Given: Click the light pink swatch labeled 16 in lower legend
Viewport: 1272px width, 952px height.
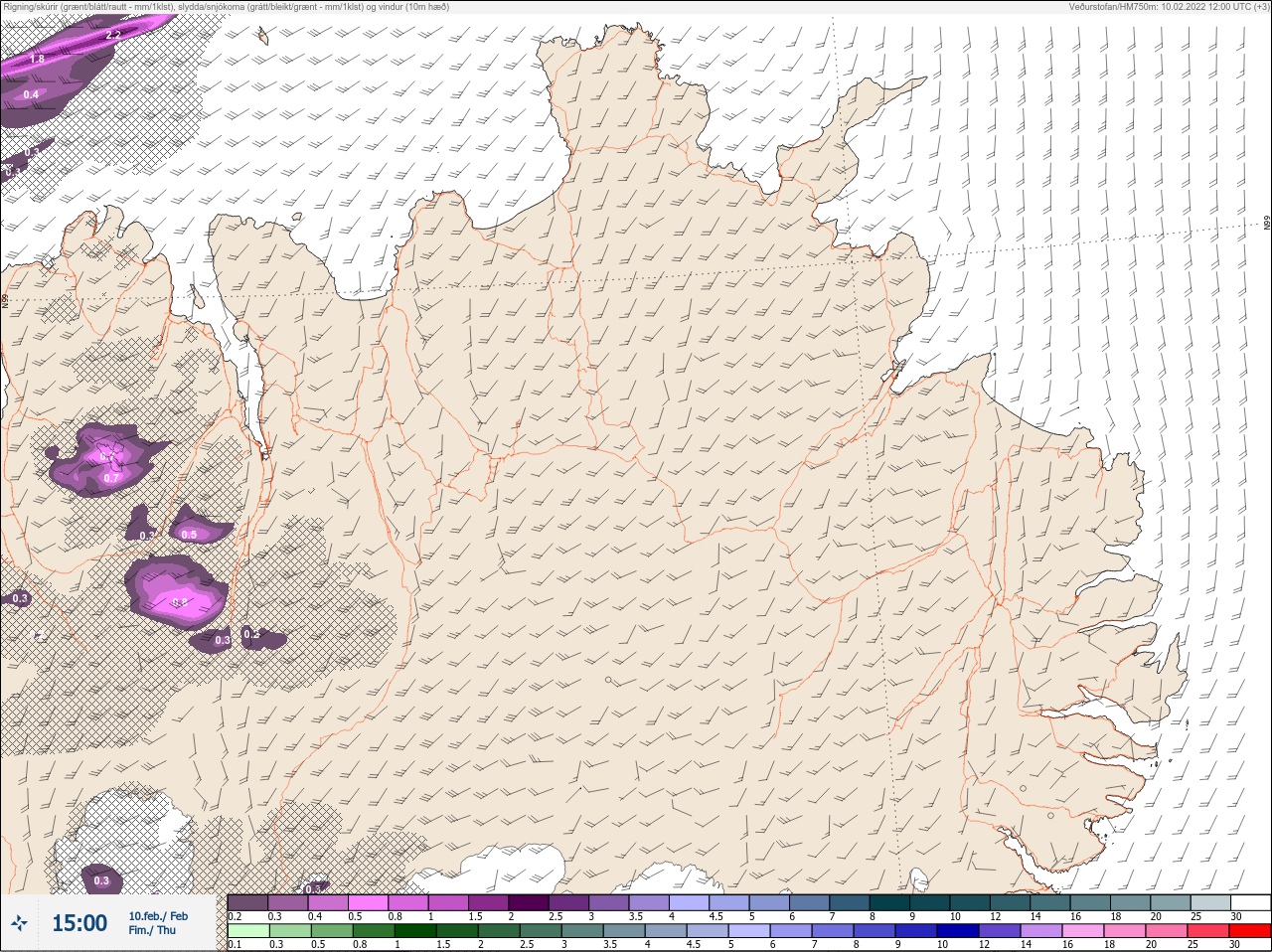Looking at the screenshot, I should tap(1083, 931).
